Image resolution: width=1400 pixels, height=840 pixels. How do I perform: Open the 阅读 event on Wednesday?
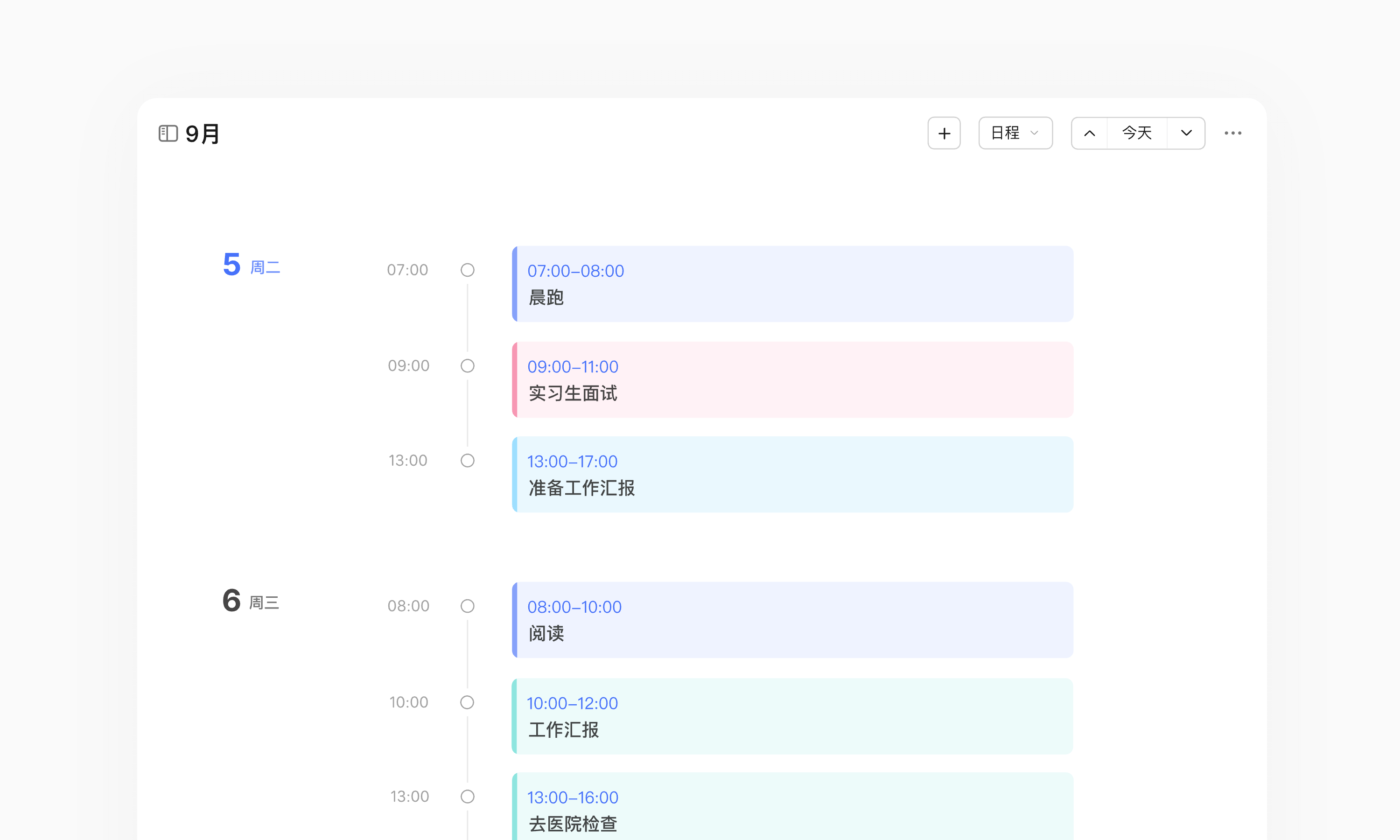click(x=792, y=620)
